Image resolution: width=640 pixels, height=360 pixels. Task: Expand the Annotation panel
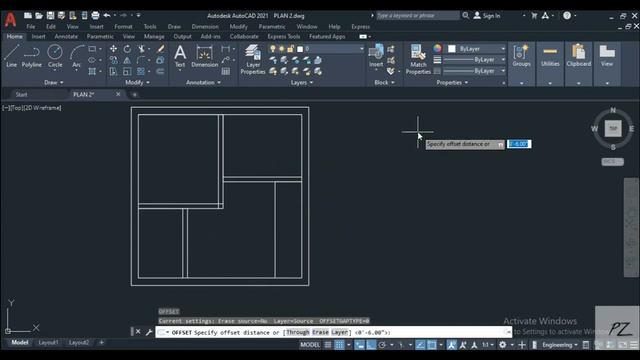click(203, 82)
